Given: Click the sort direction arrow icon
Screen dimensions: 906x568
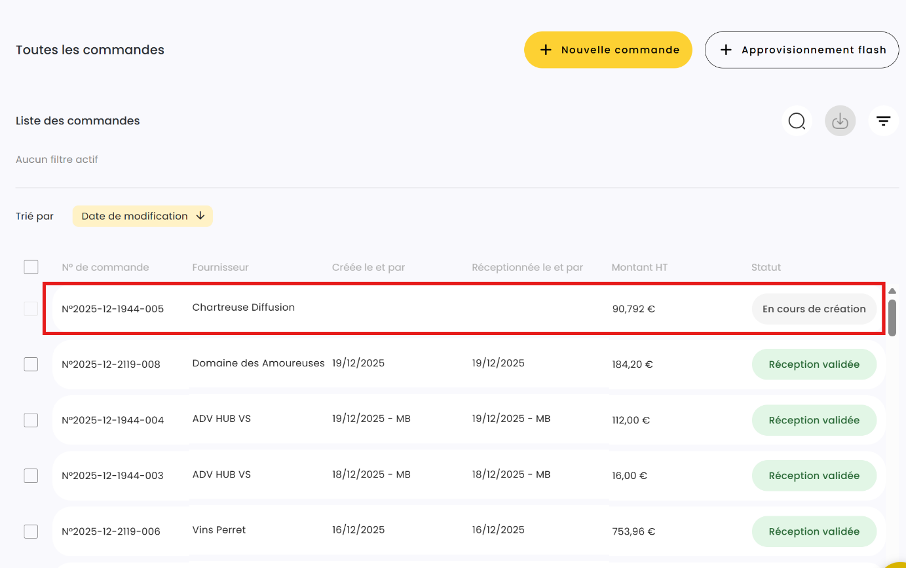Looking at the screenshot, I should 200,216.
